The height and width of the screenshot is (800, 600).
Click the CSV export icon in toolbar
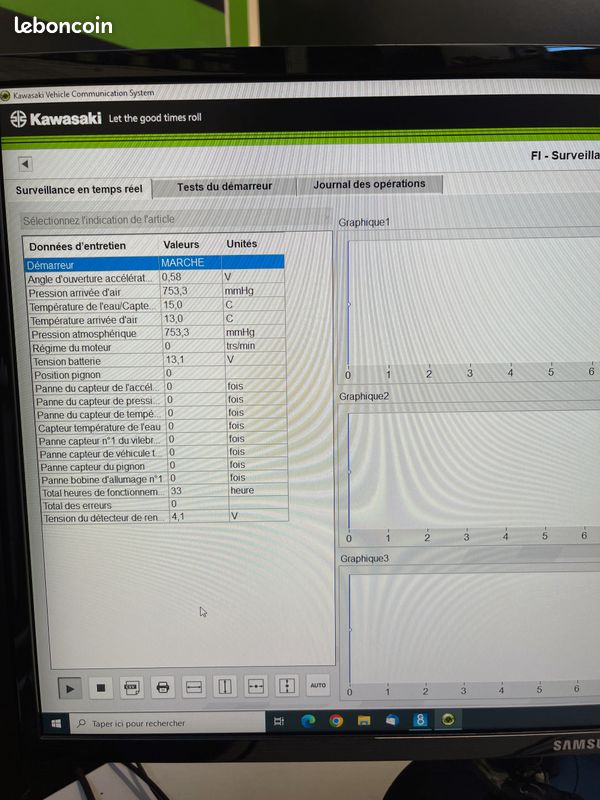click(x=131, y=687)
